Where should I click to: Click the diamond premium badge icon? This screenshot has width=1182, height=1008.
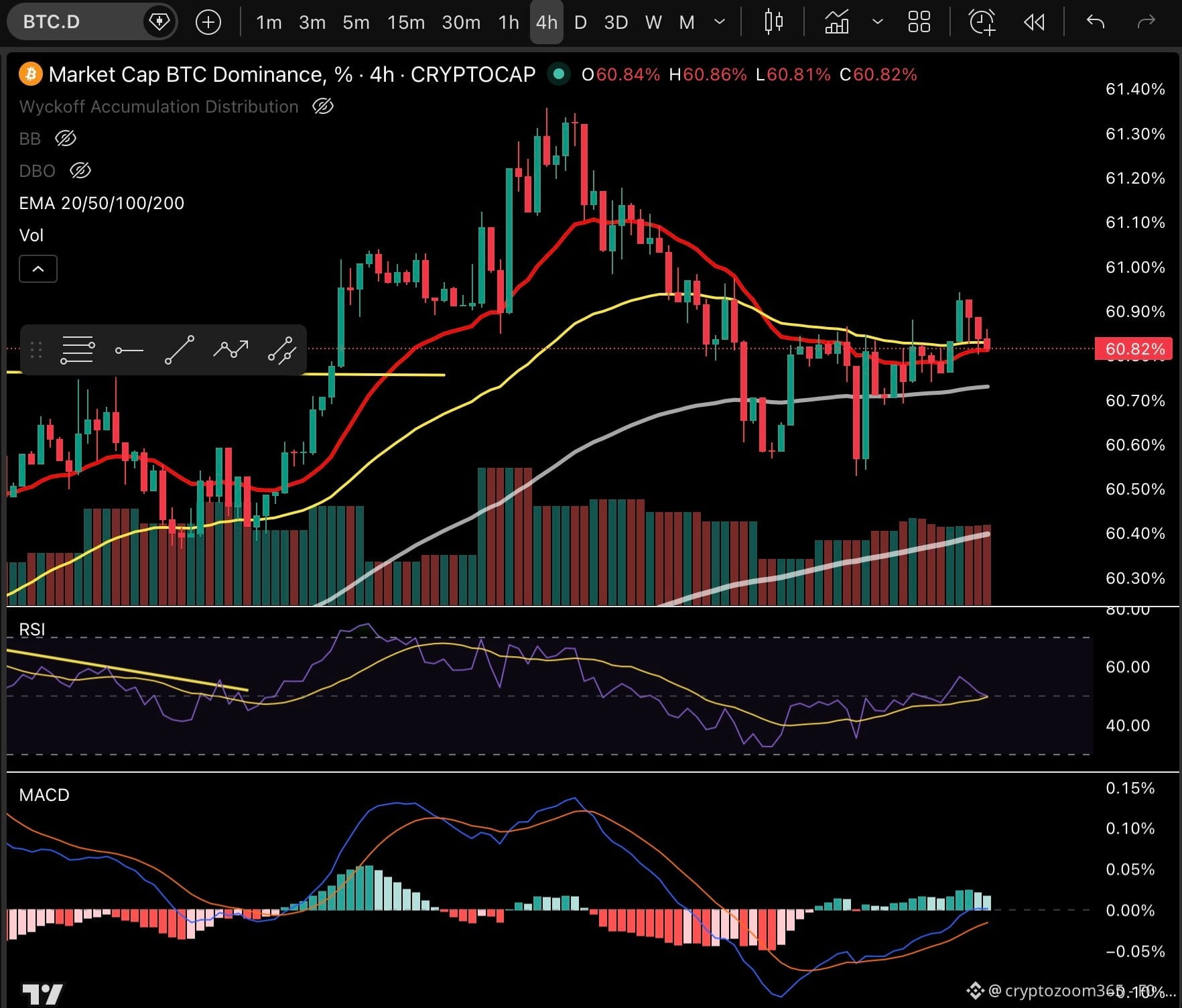(159, 22)
